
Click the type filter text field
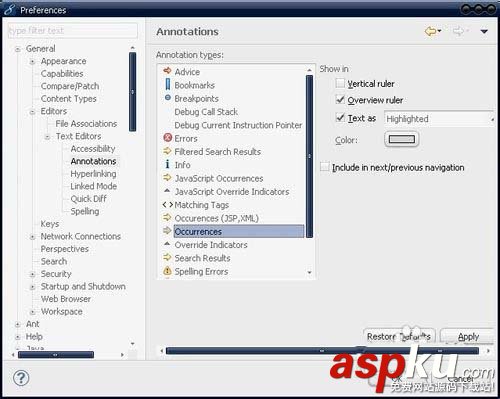pyautogui.click(x=73, y=31)
